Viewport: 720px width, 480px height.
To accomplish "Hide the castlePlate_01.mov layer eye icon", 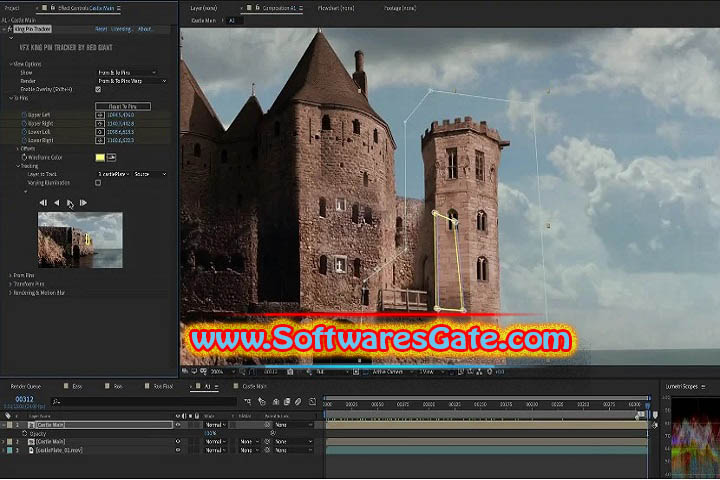I will tap(178, 450).
